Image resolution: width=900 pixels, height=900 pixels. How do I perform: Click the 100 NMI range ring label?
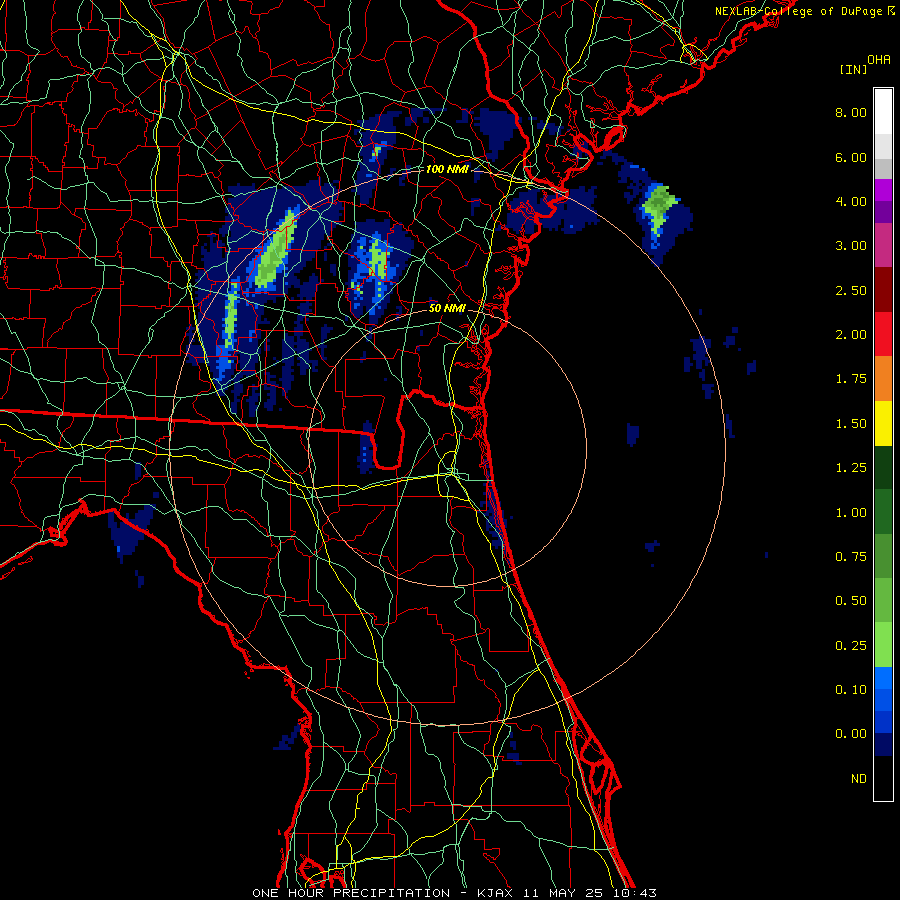click(447, 169)
